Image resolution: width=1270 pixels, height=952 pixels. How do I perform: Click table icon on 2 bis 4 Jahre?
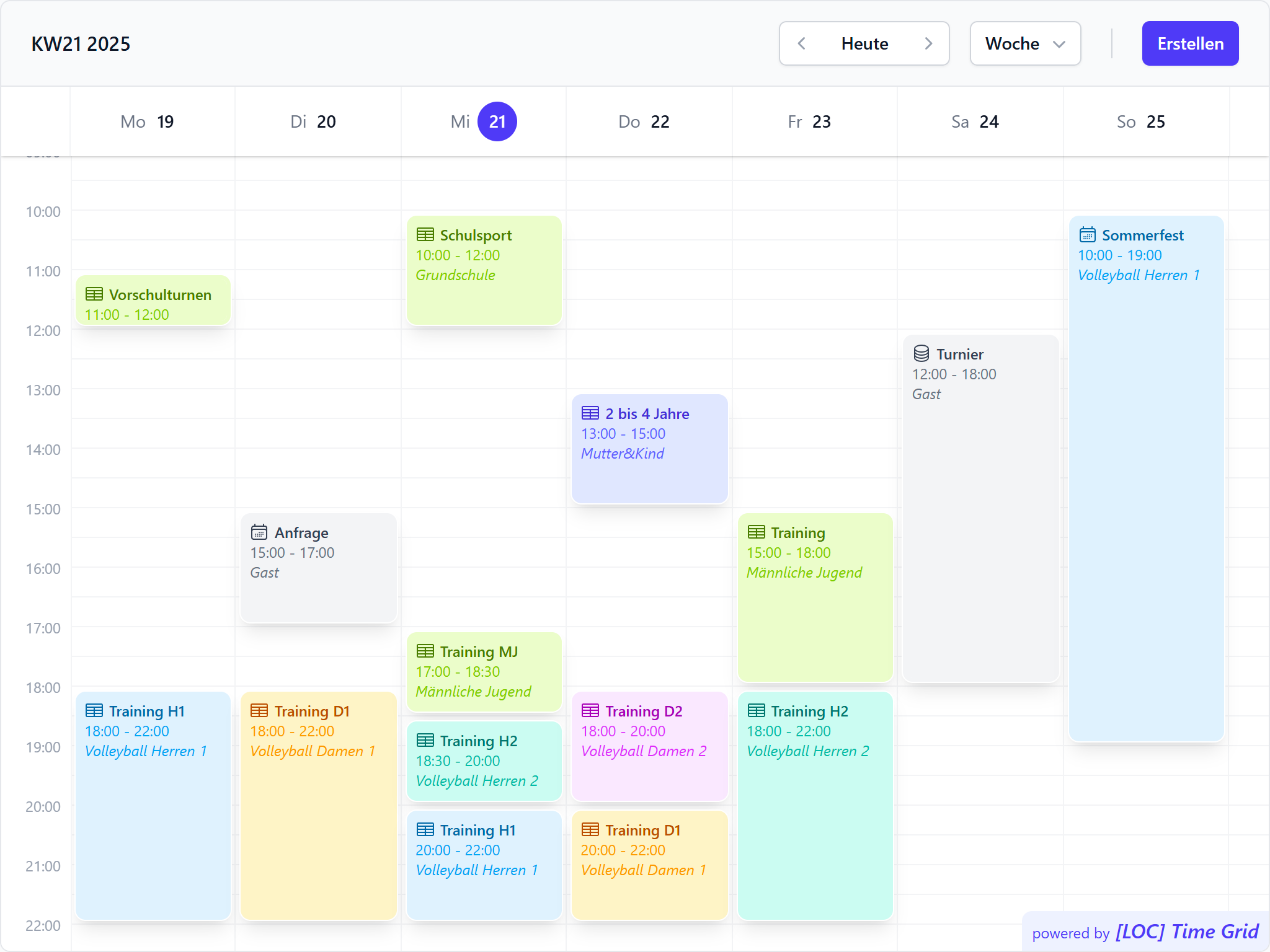(x=590, y=413)
